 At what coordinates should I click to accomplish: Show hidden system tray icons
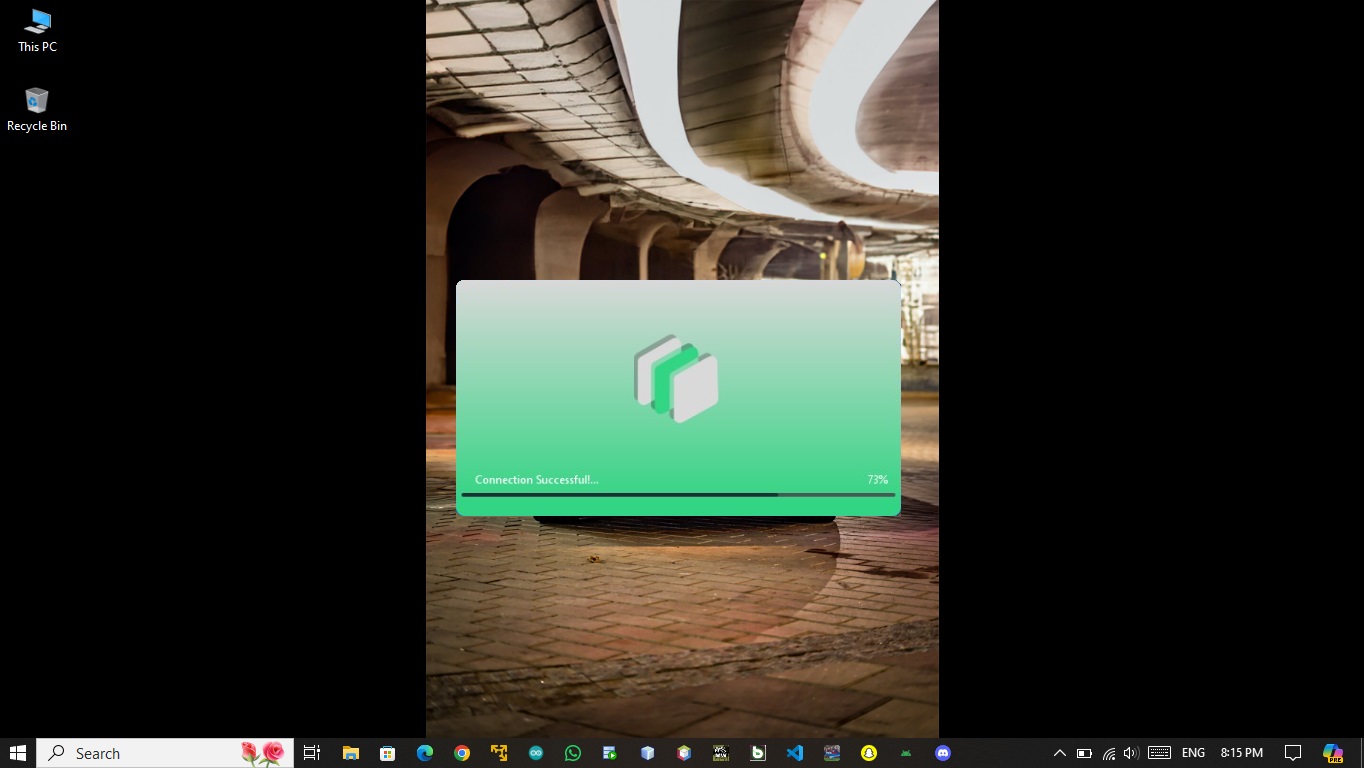point(1060,753)
